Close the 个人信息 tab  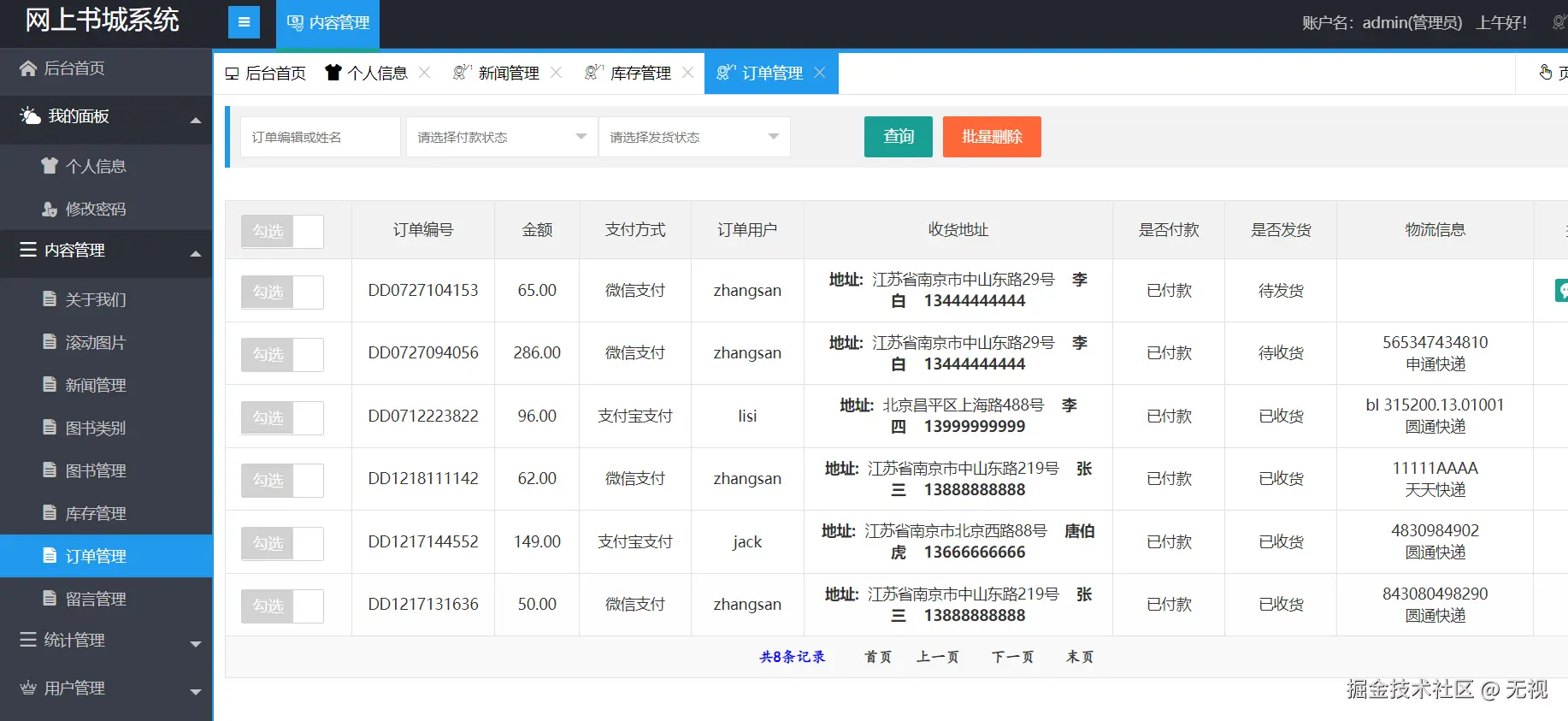424,73
